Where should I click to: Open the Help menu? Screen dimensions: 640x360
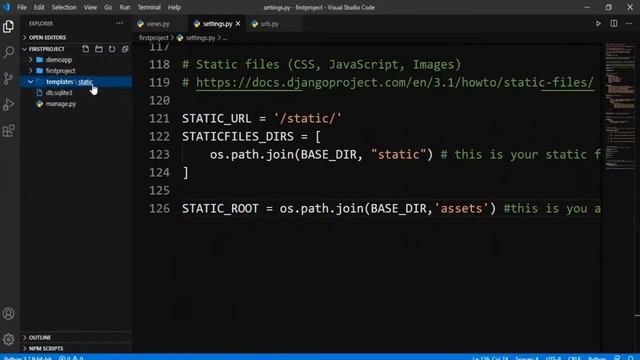174,7
